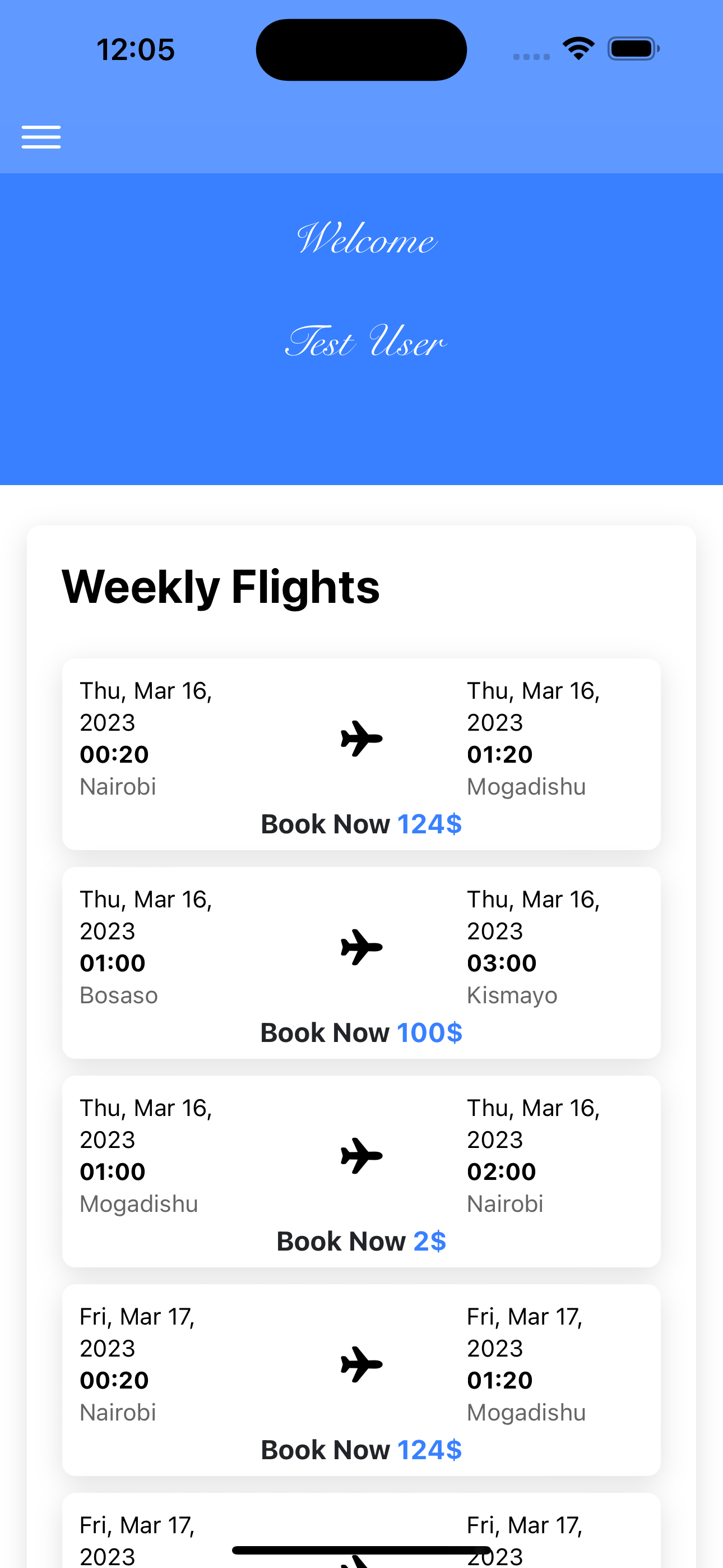The width and height of the screenshot is (723, 1568).
Task: Tap the 12:05 status bar clock
Action: [136, 49]
